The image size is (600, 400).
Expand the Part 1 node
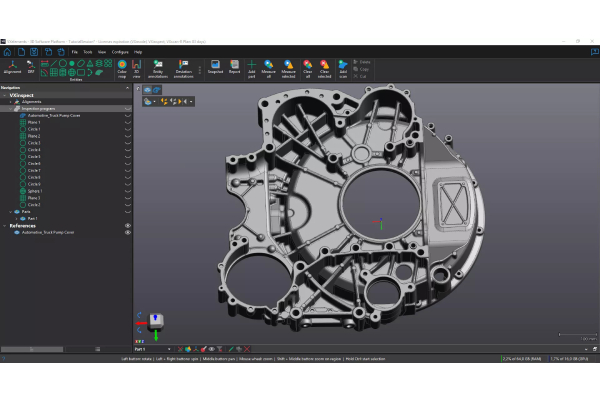16,219
